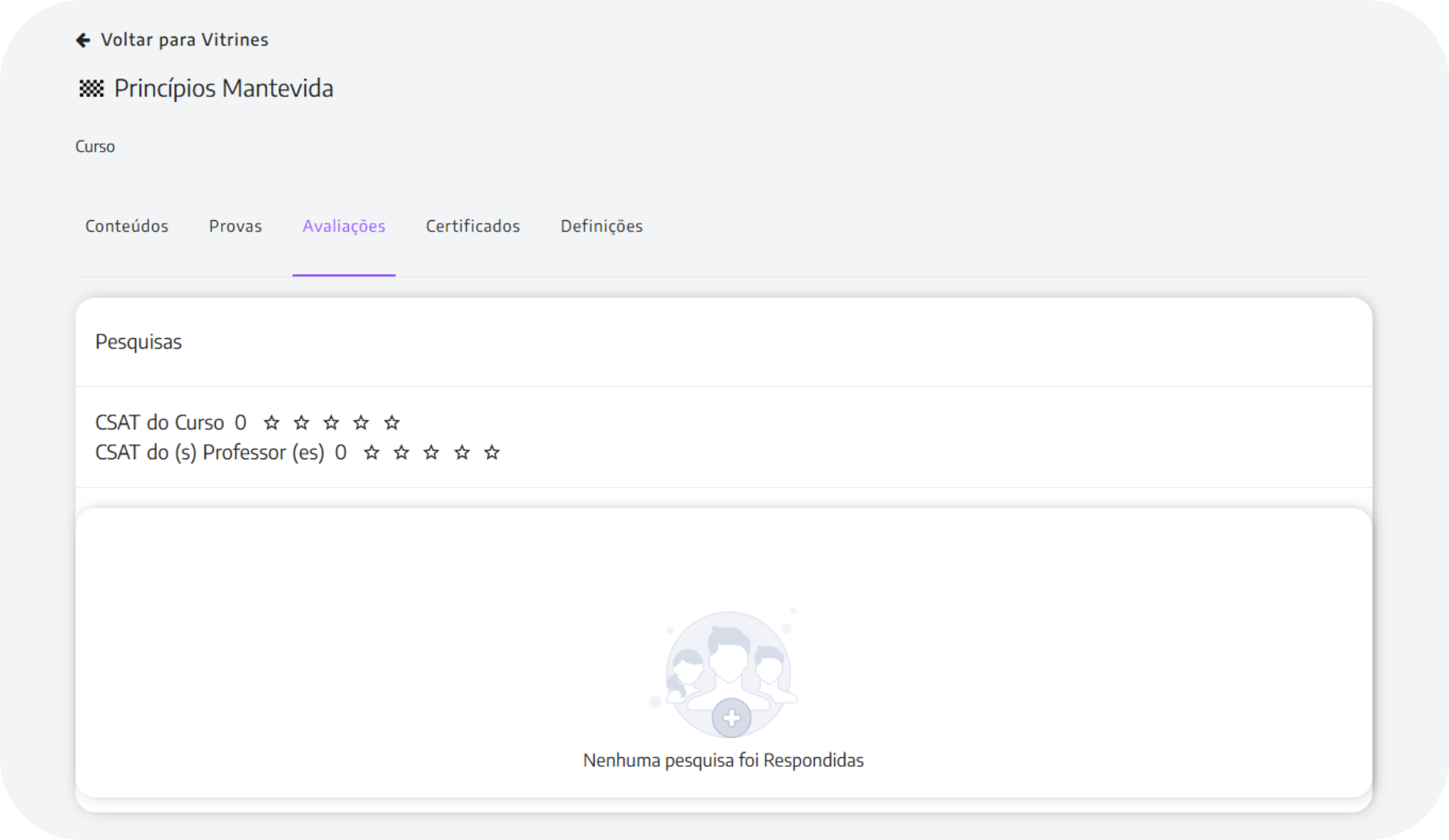Switch to the Provas tab
The height and width of the screenshot is (840, 1449).
click(235, 226)
